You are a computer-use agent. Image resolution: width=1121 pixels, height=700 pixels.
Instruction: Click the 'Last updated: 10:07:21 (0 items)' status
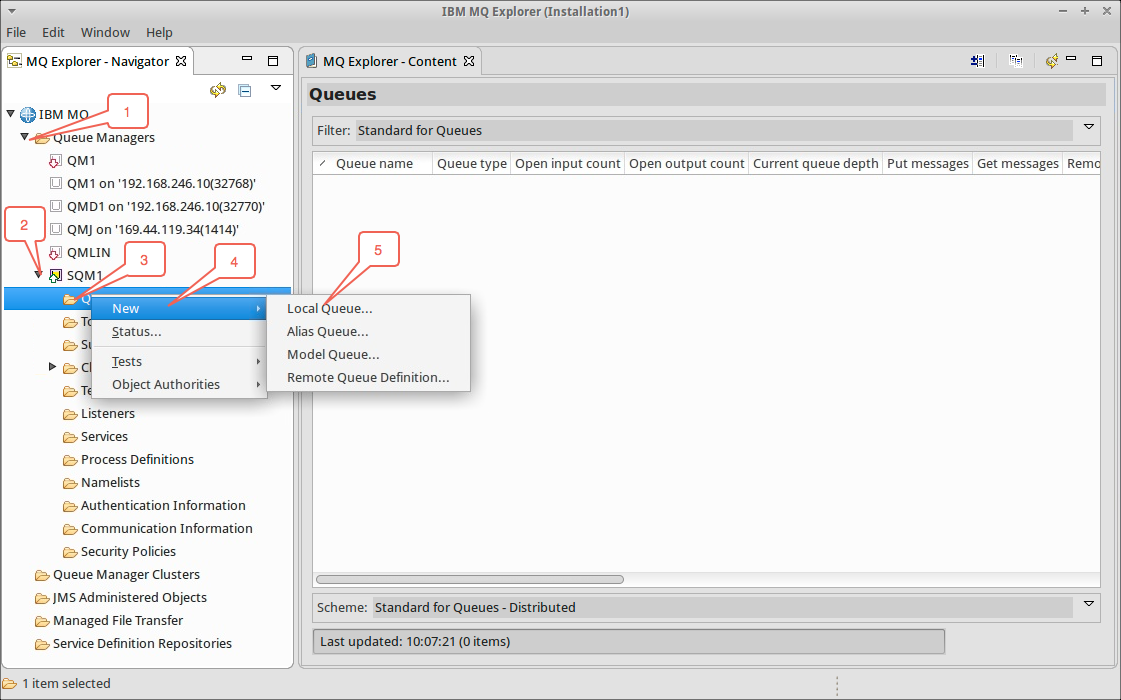tap(629, 641)
